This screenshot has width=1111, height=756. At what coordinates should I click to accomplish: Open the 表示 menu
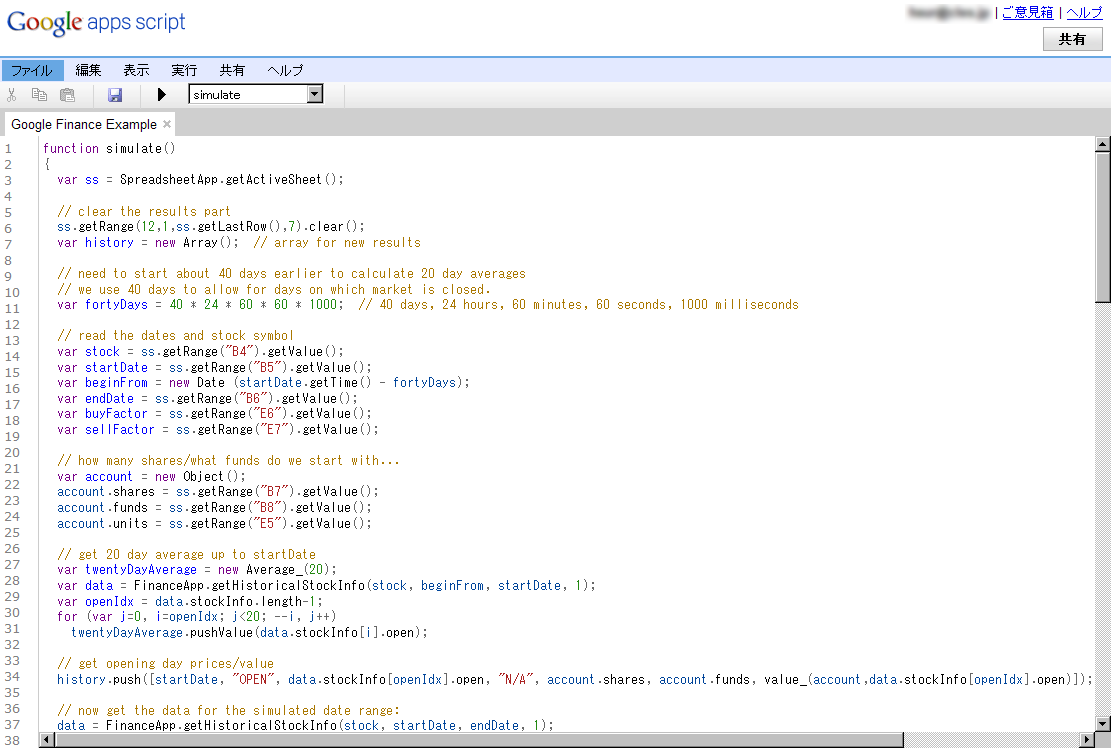pyautogui.click(x=136, y=70)
